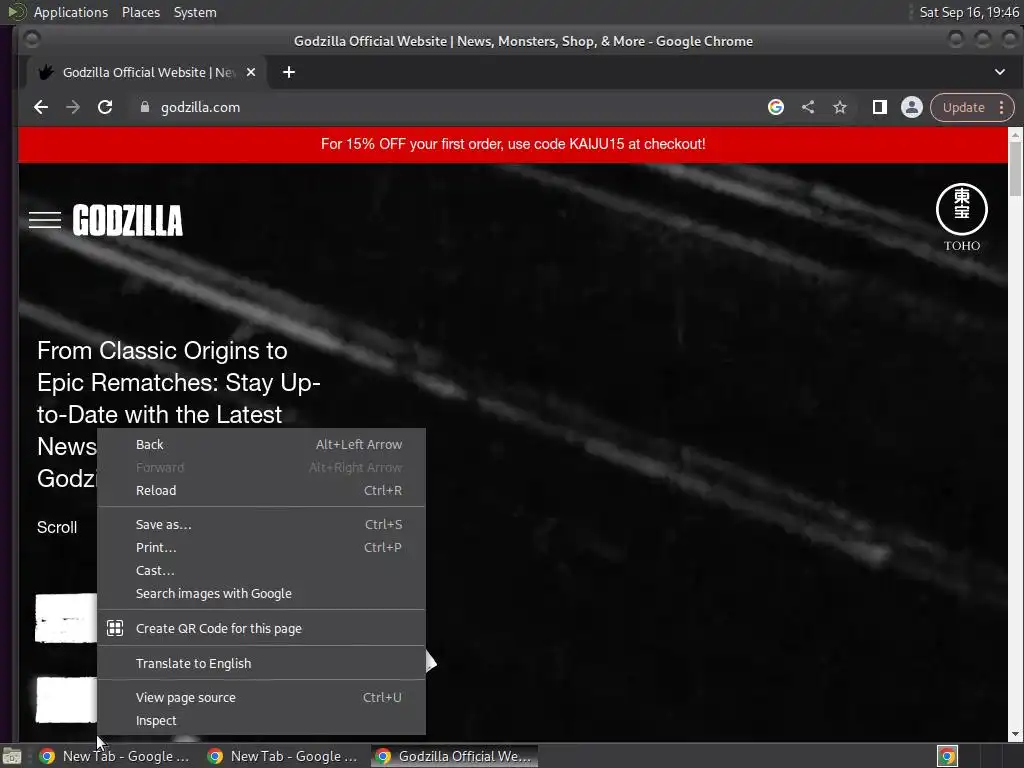Open the System menu
The image size is (1024, 768).
[x=195, y=12]
